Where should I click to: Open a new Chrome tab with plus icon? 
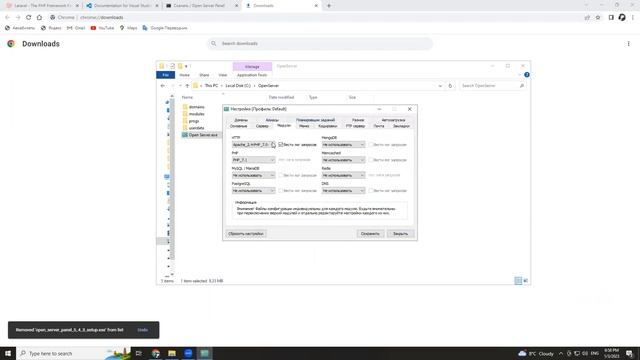click(329, 6)
